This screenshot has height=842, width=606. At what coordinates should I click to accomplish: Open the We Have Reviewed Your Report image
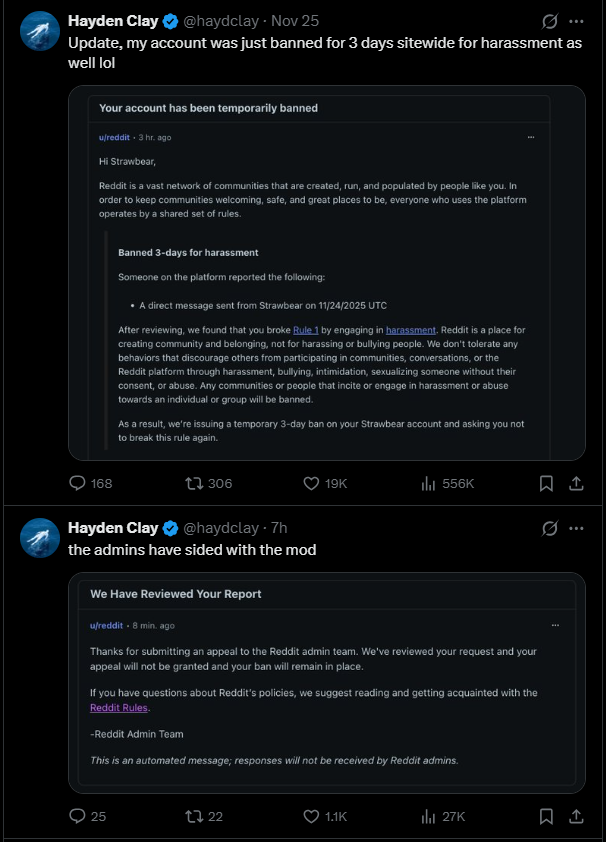pos(326,683)
